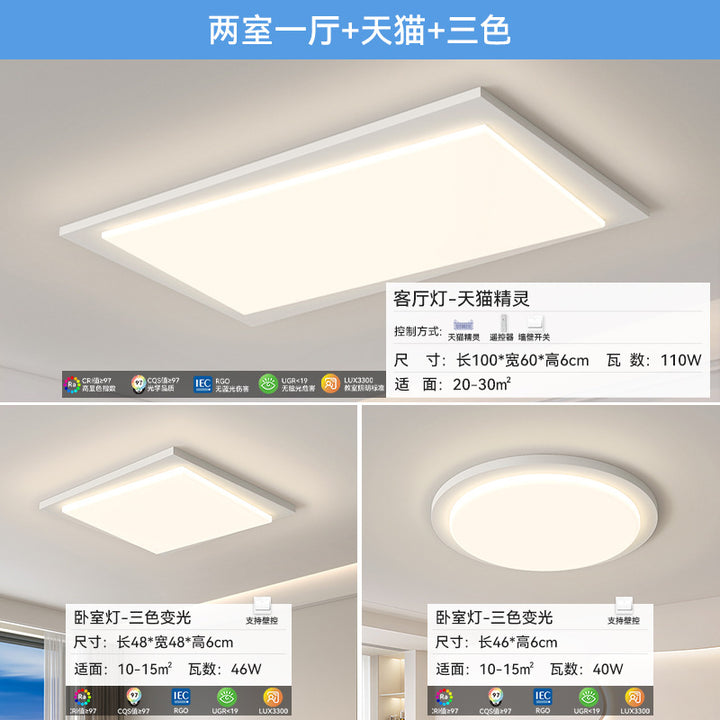Select the 遥控器 remote control icon
Image resolution: width=720 pixels, height=720 pixels.
504,323
